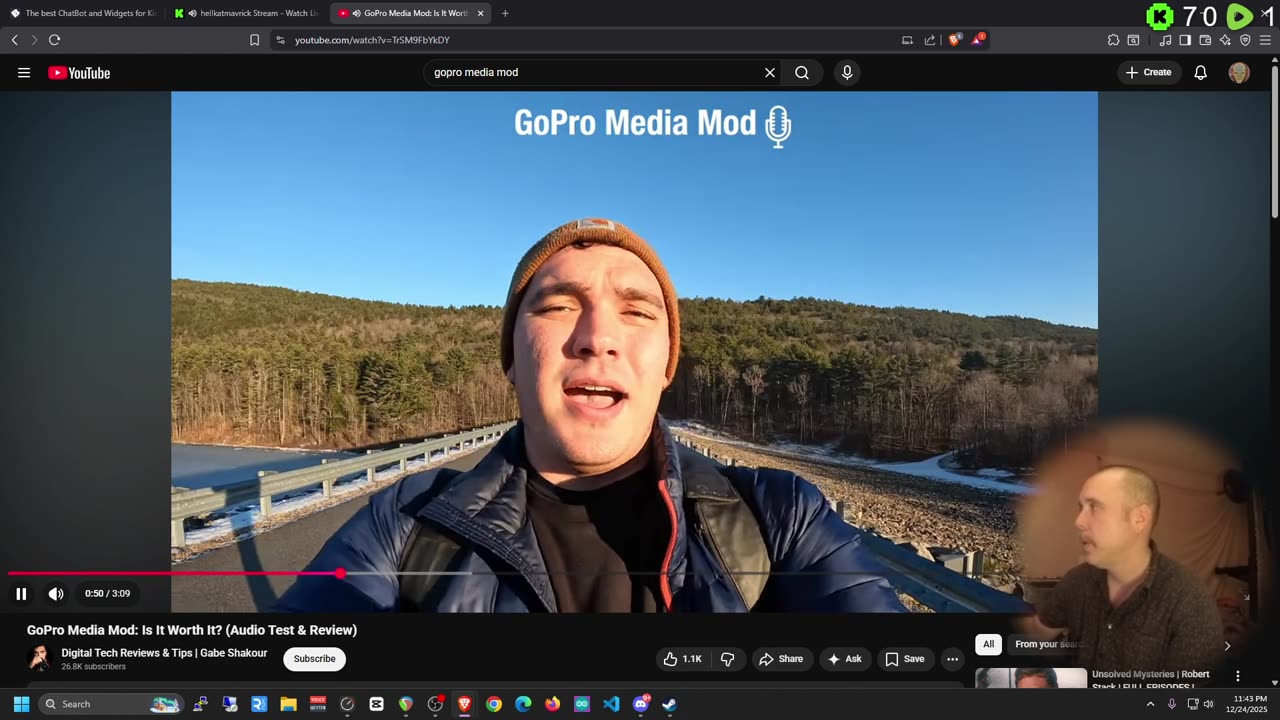Open the Create dropdown
The height and width of the screenshot is (720, 1280).
pos(1149,72)
